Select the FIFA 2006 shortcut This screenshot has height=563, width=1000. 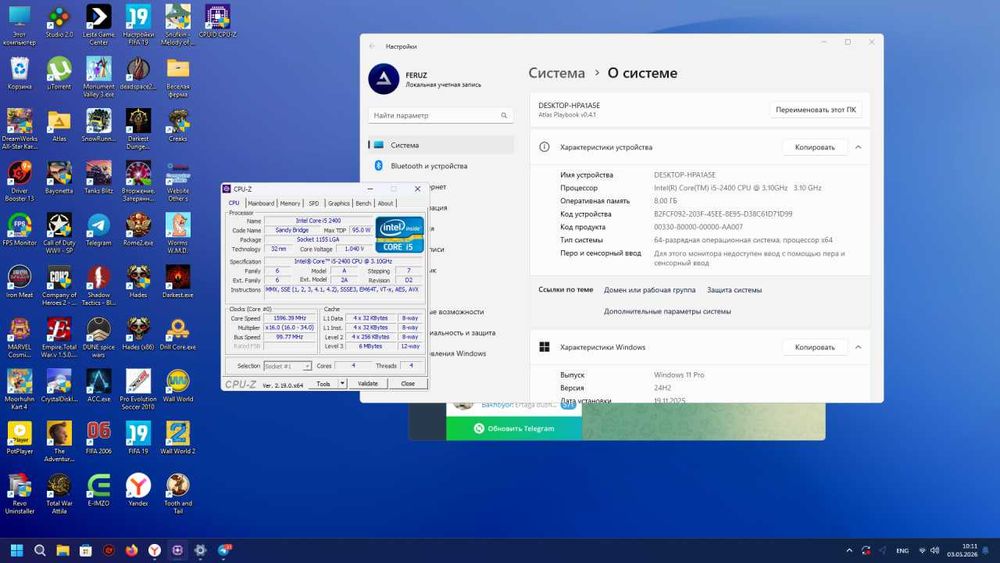(98, 438)
